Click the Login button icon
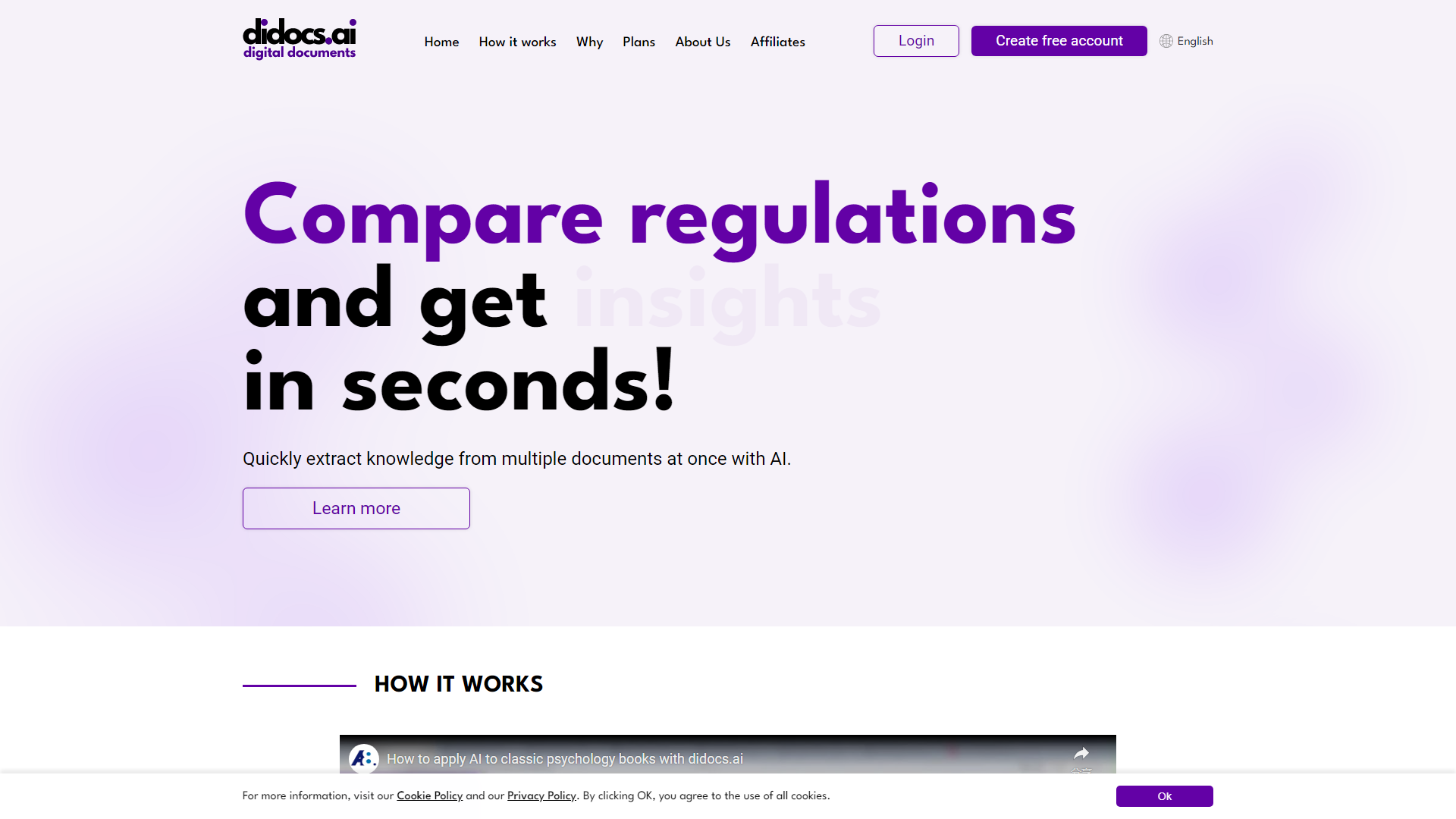1456x819 pixels. tap(915, 40)
